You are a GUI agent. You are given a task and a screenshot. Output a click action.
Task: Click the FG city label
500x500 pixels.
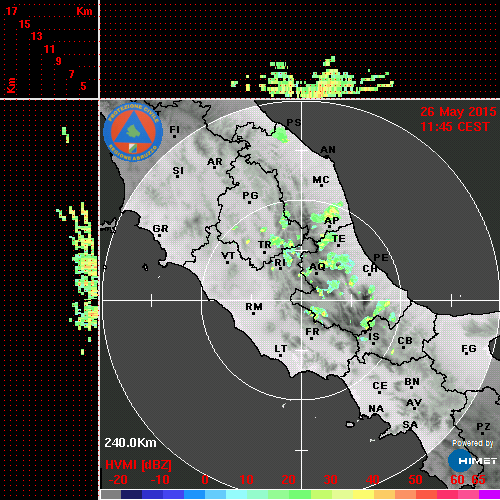(x=469, y=348)
